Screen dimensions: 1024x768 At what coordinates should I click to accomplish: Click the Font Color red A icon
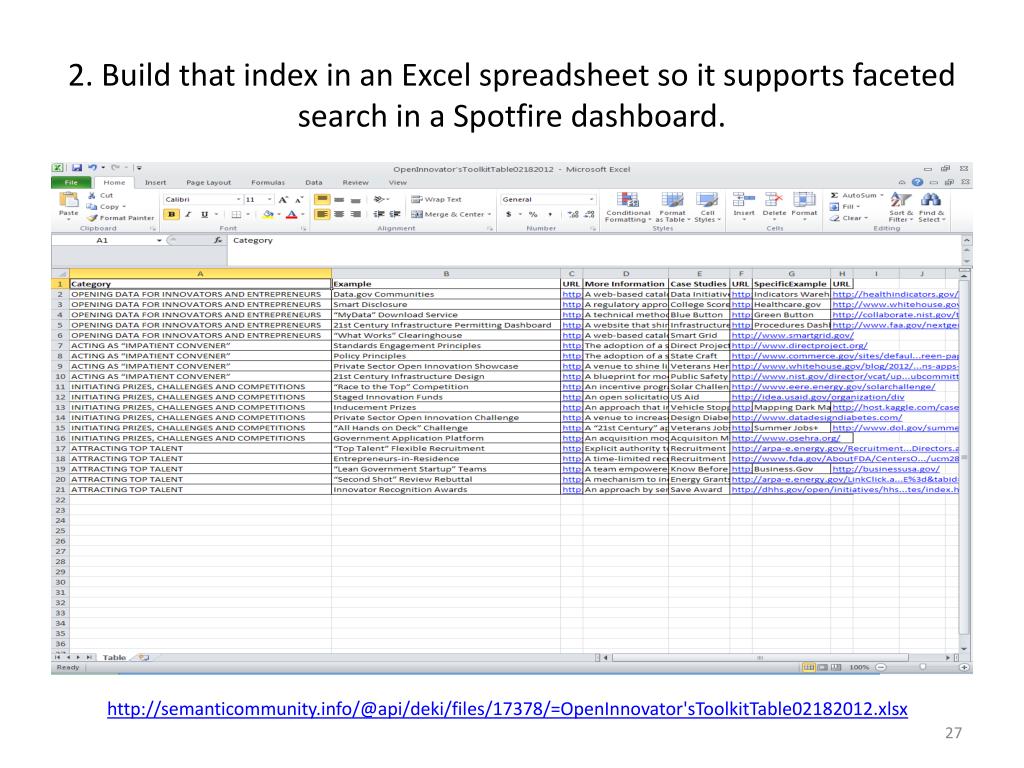tap(292, 214)
